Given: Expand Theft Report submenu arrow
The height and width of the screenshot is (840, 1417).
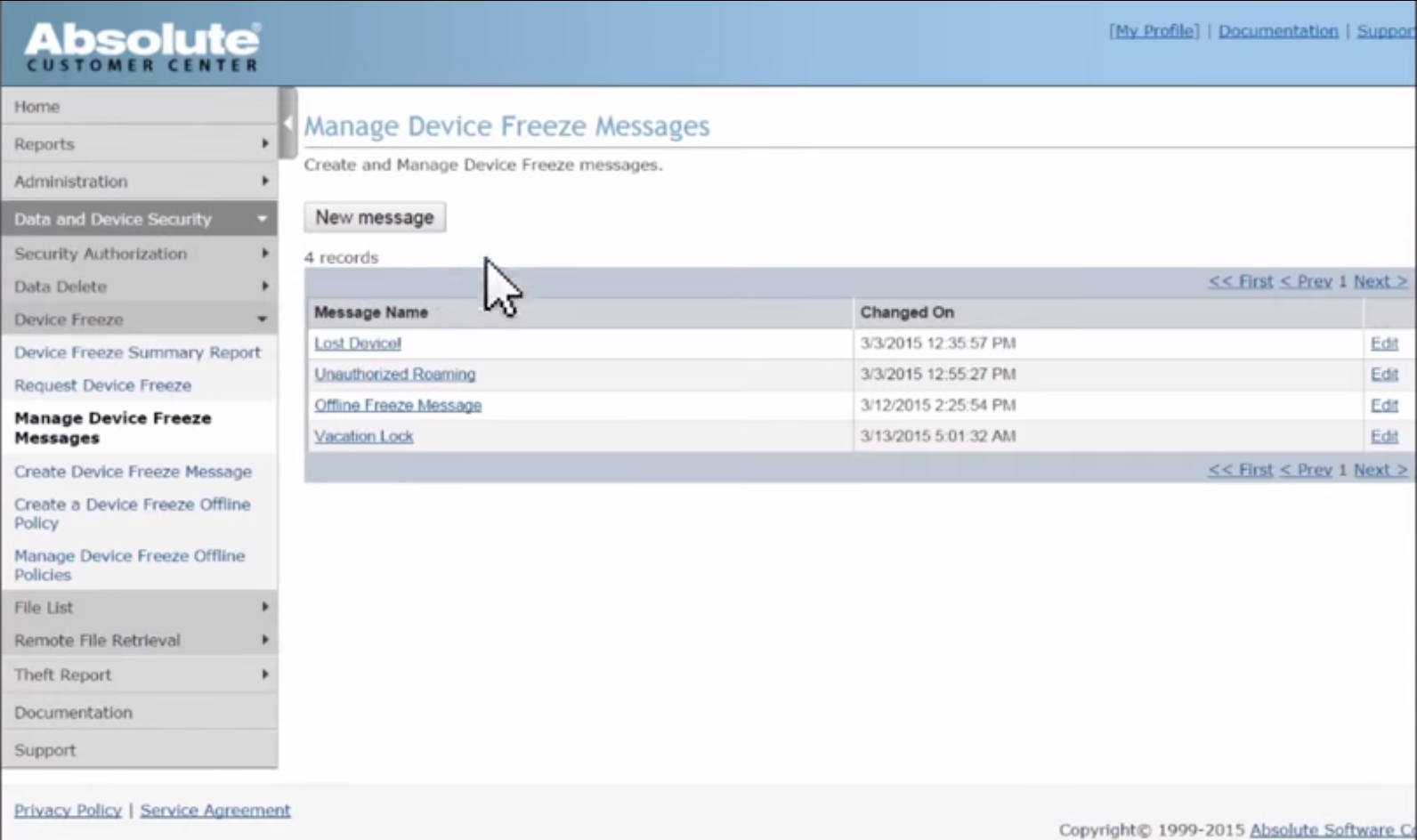Looking at the screenshot, I should tap(264, 674).
